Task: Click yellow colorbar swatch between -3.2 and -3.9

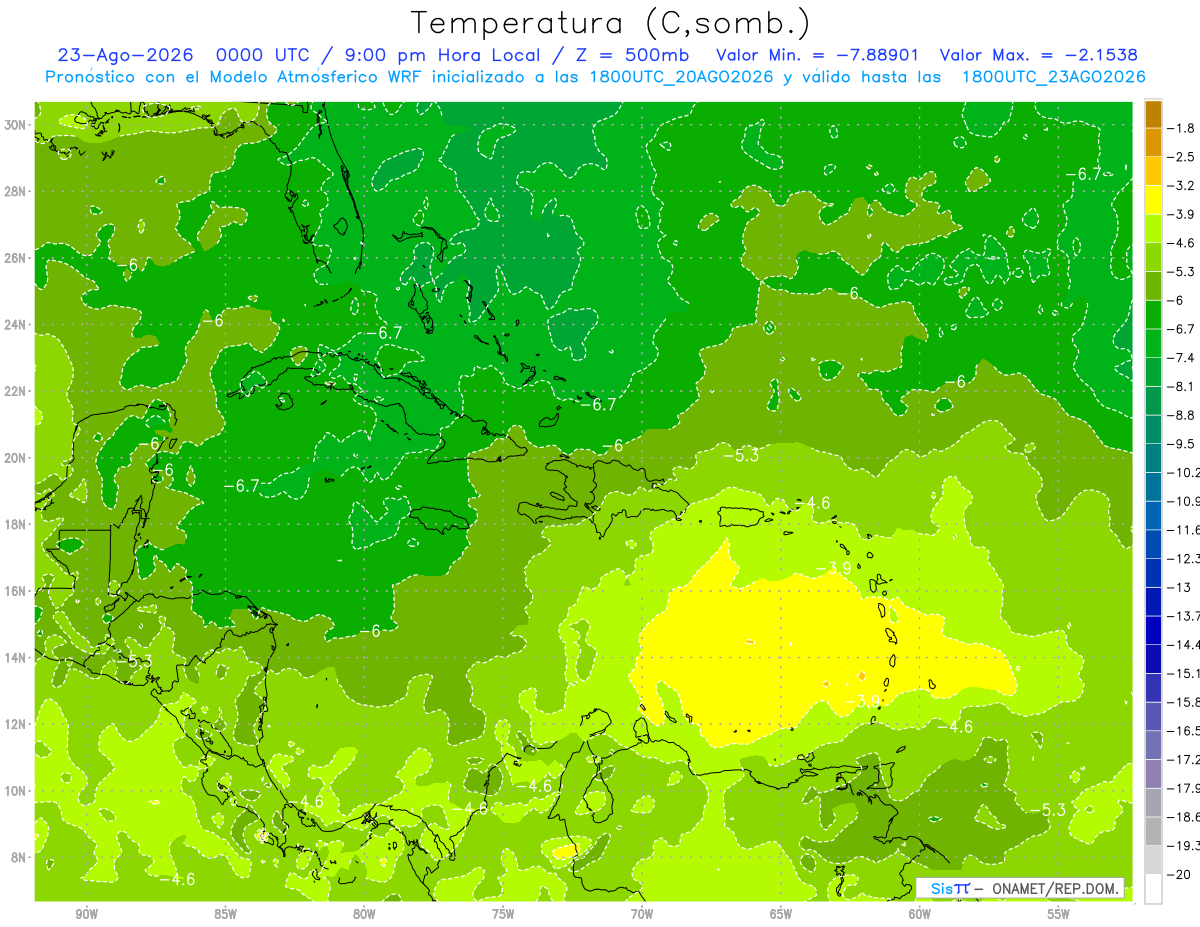Action: pos(1153,199)
